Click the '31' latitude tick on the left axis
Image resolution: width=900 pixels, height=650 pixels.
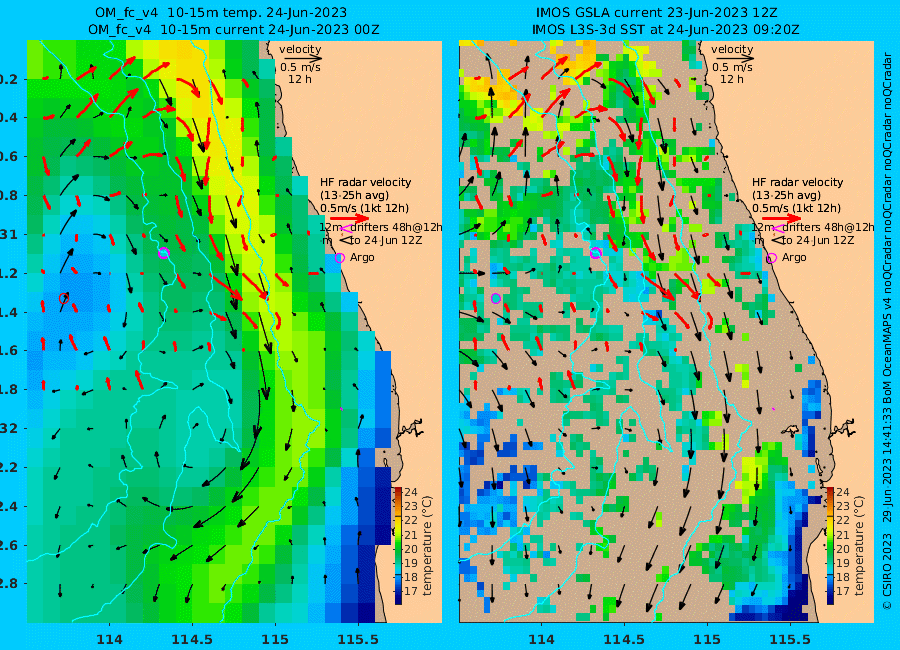coord(9,234)
